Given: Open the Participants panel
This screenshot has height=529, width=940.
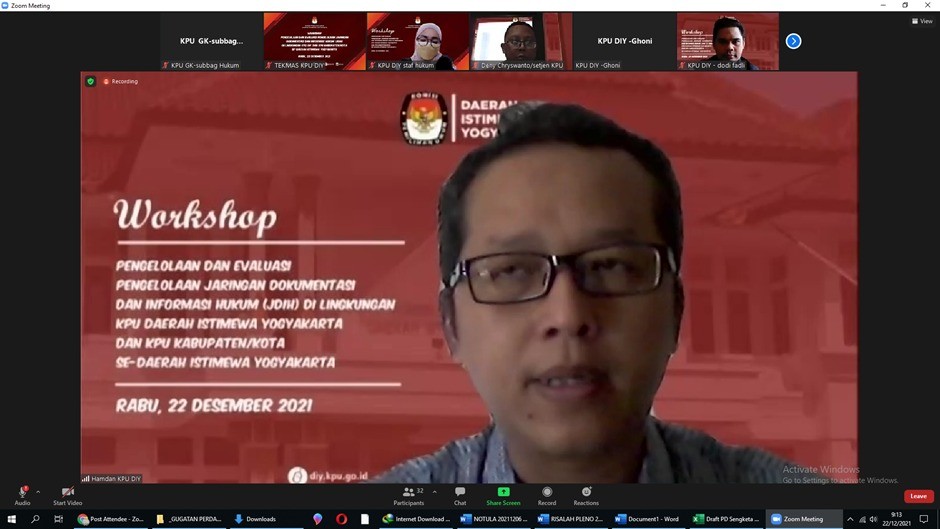Looking at the screenshot, I should point(408,494).
